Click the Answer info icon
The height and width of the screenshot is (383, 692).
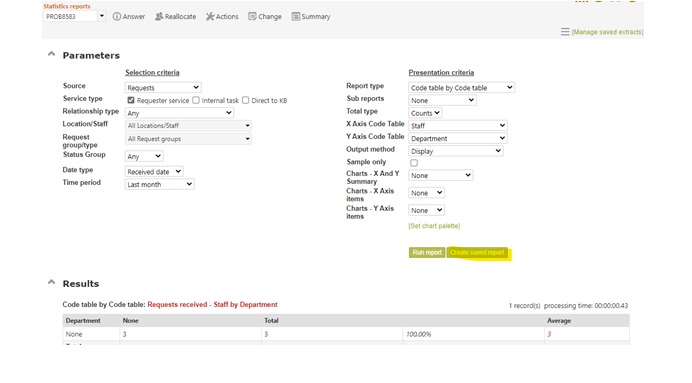pyautogui.click(x=117, y=16)
